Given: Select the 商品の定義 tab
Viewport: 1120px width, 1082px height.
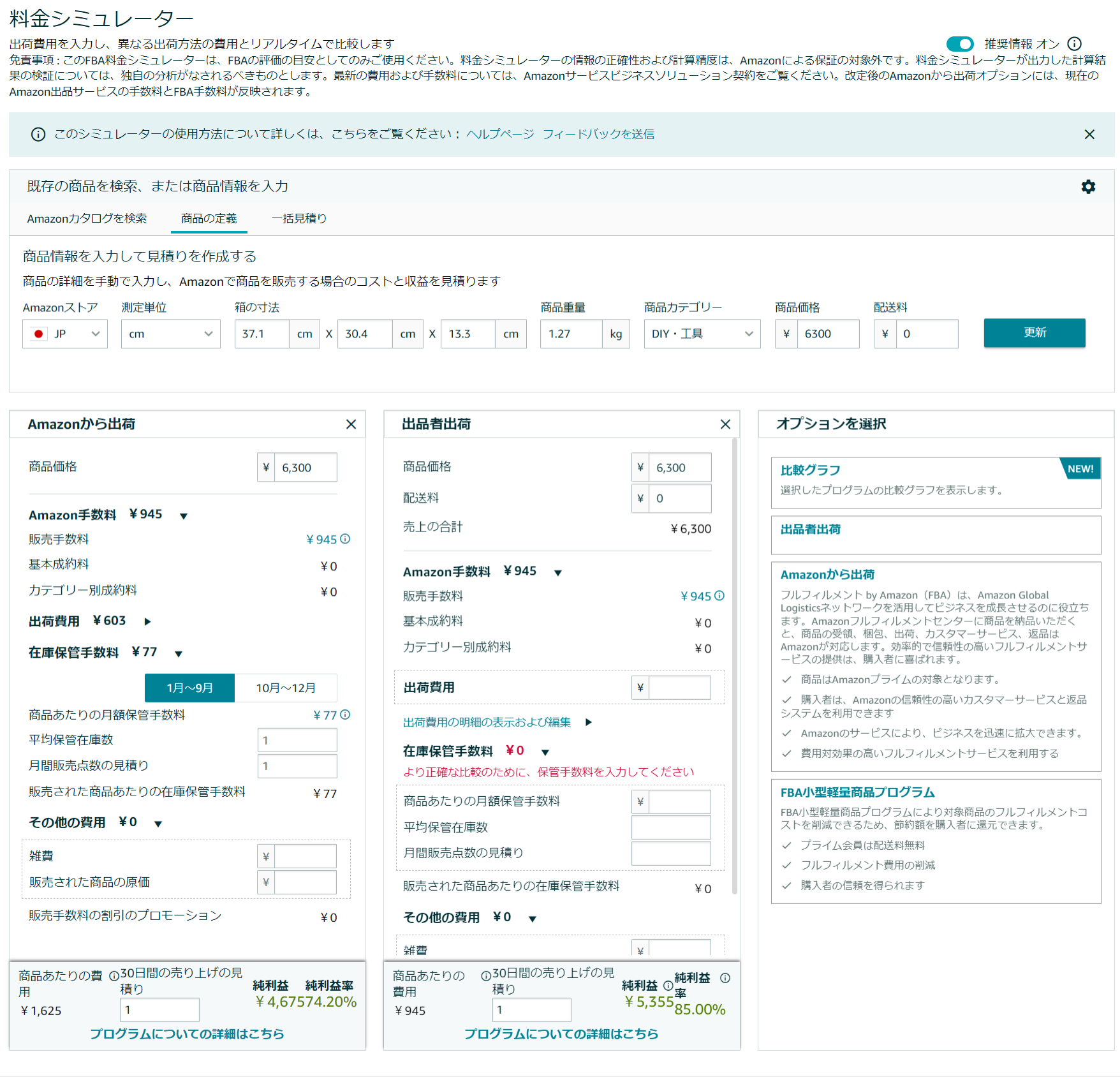Looking at the screenshot, I should click(209, 219).
